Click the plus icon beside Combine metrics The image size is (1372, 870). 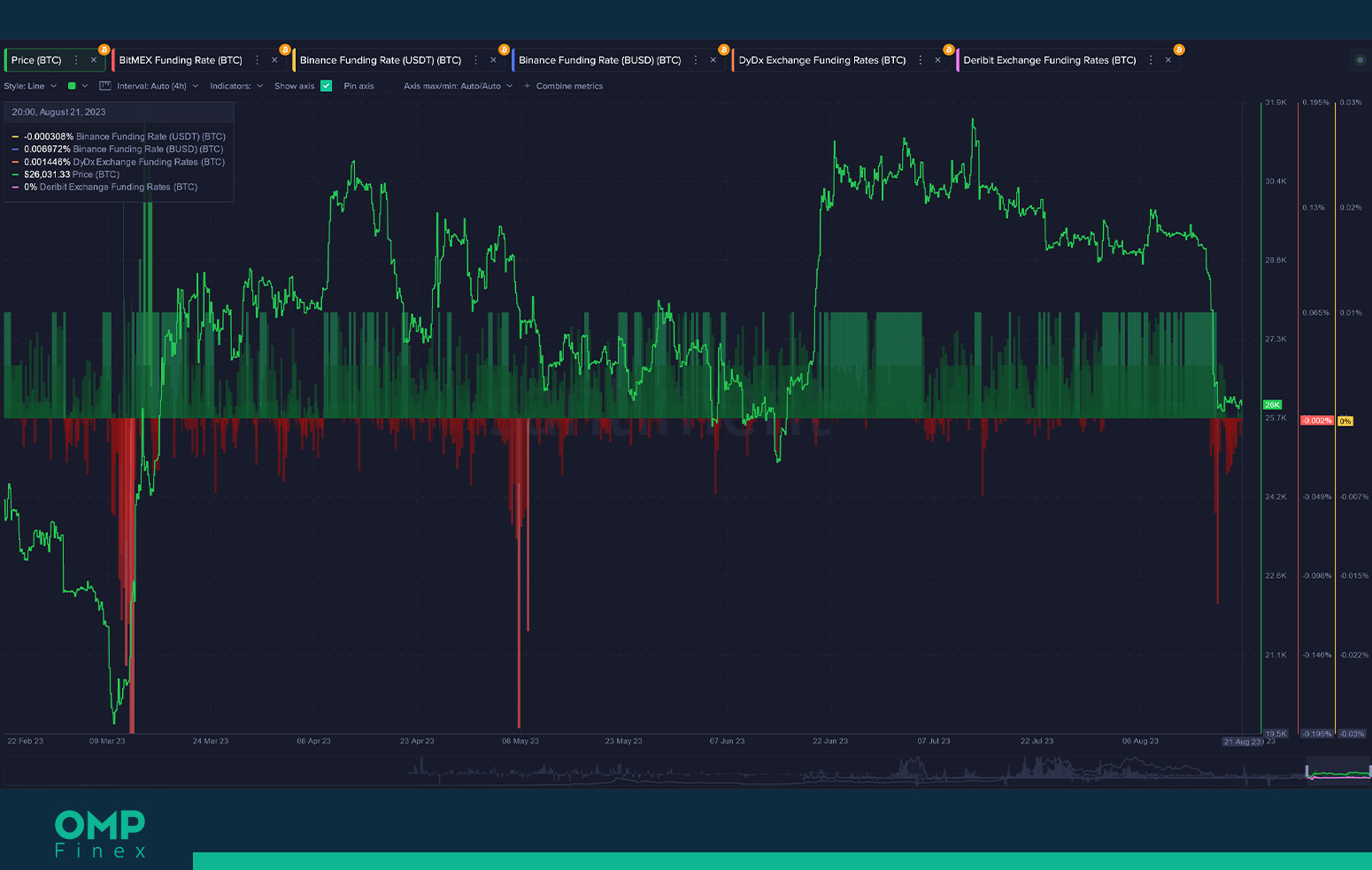coord(528,86)
